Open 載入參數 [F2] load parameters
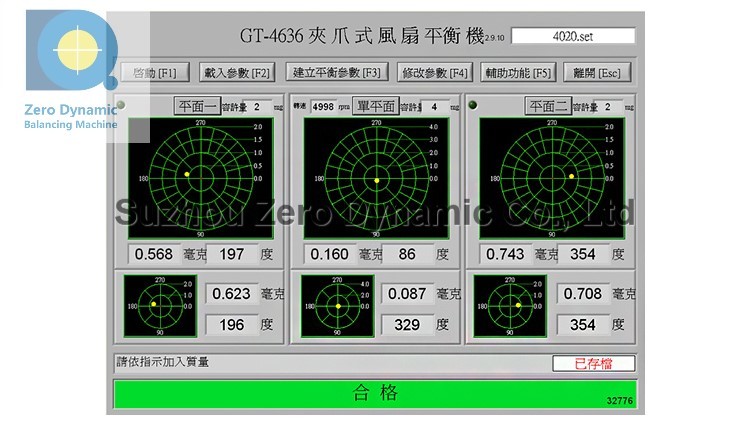Viewport: 750px width, 425px height. tap(237, 73)
